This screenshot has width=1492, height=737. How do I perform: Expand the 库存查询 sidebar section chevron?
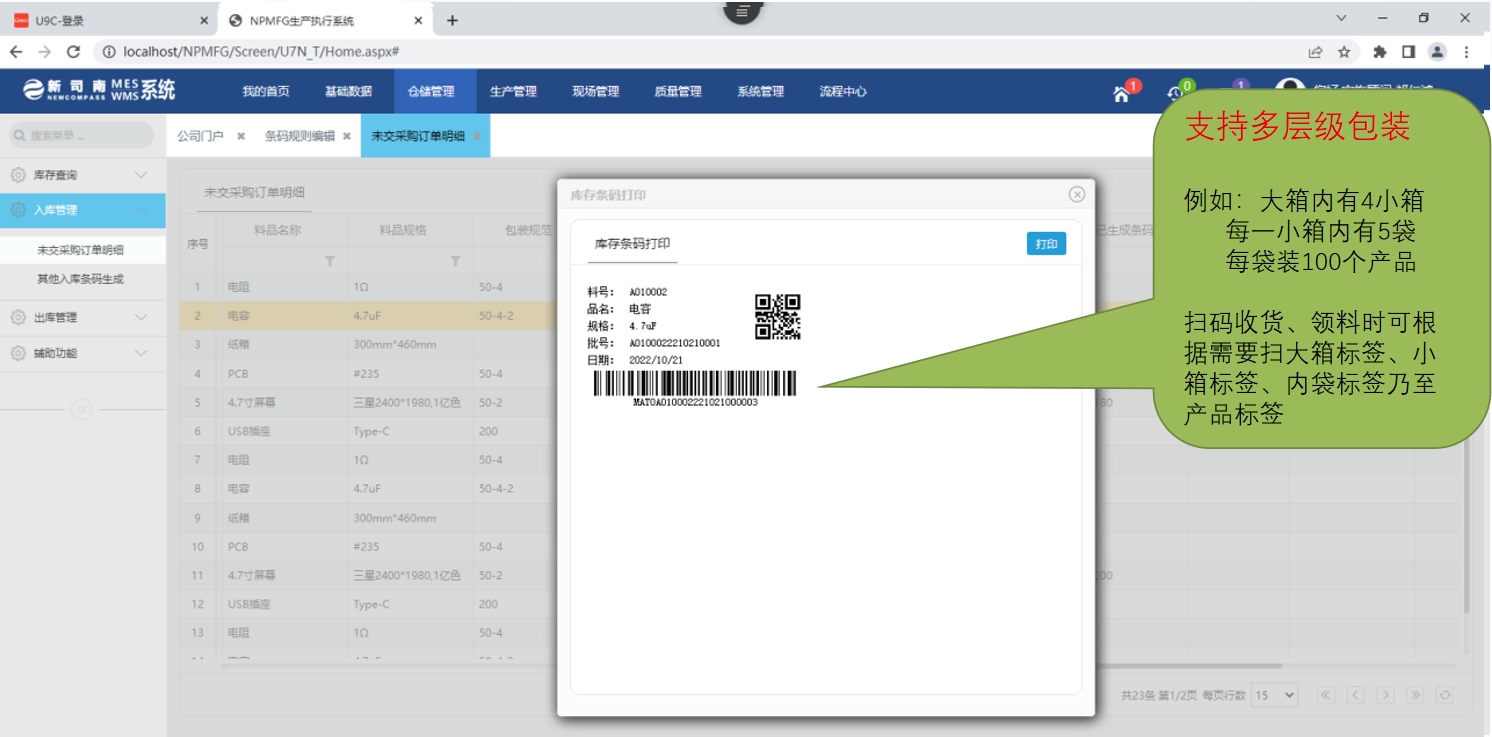click(x=141, y=175)
